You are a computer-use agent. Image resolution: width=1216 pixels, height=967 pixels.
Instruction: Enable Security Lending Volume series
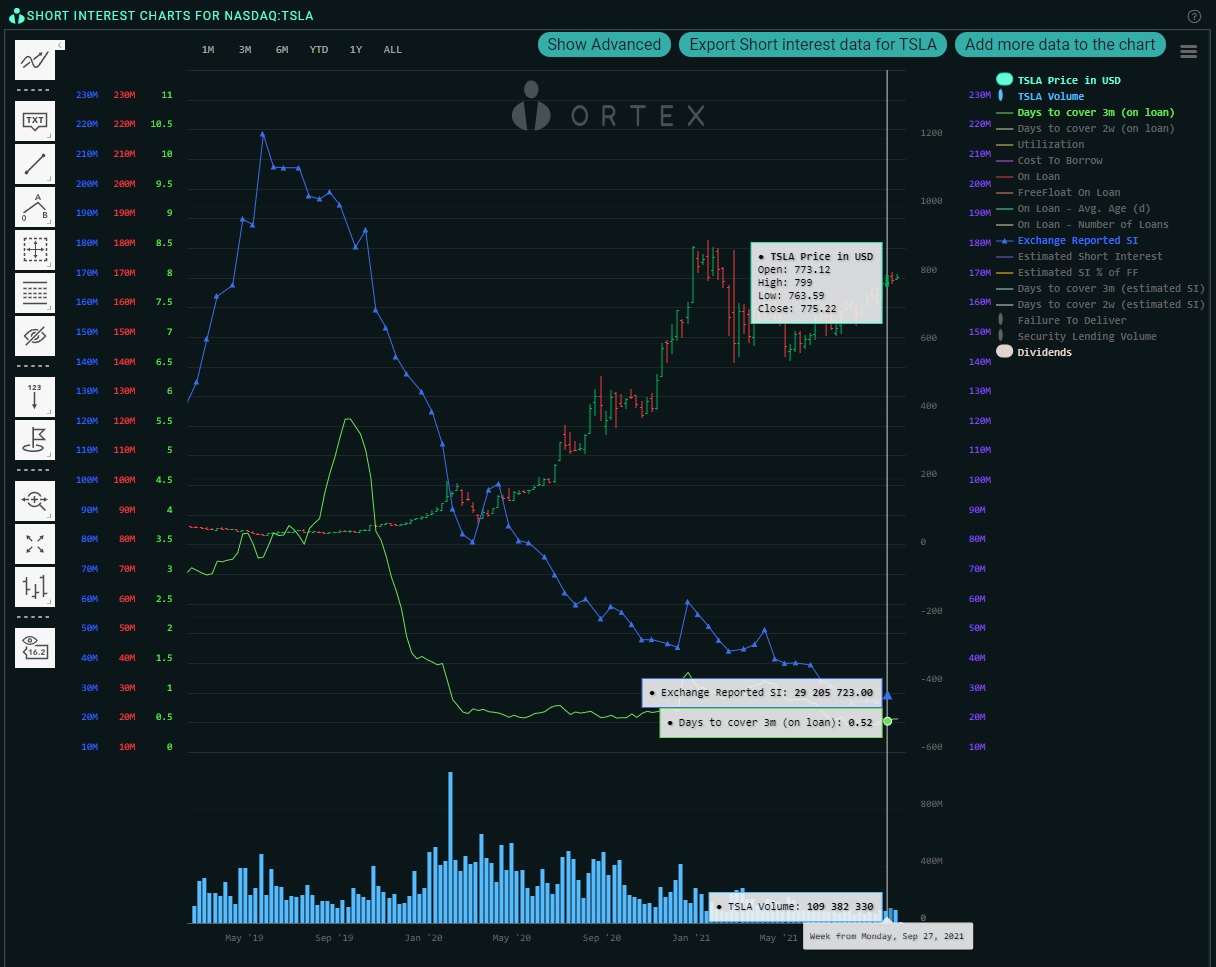[1077, 336]
